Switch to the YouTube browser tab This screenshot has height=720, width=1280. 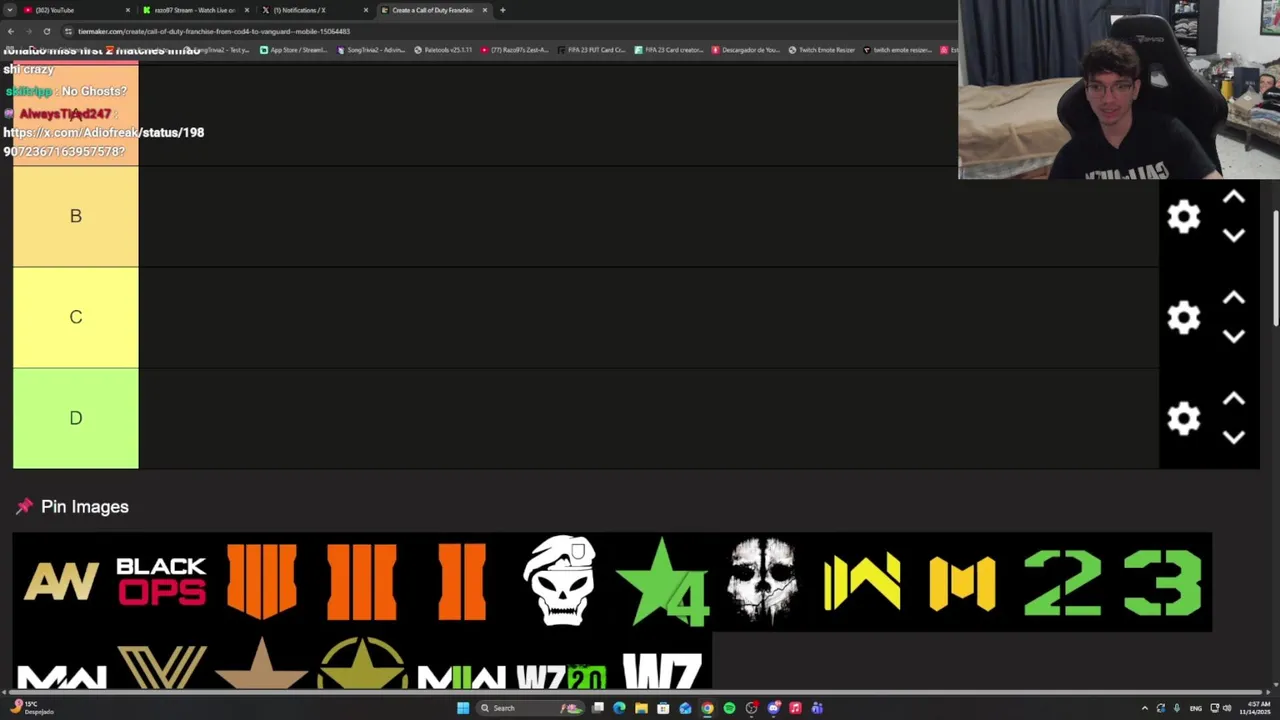[75, 10]
